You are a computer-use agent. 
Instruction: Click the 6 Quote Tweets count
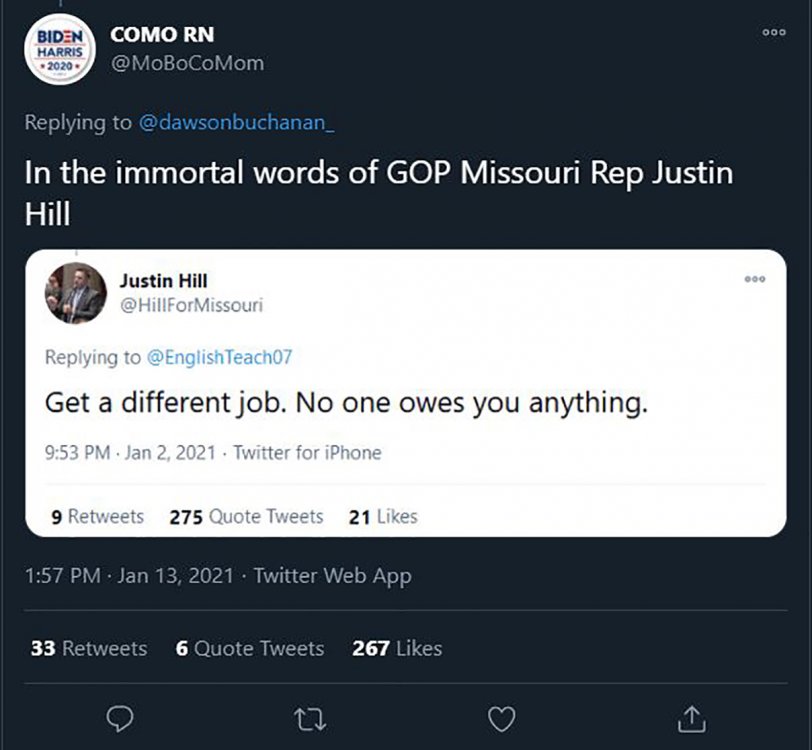tap(249, 648)
